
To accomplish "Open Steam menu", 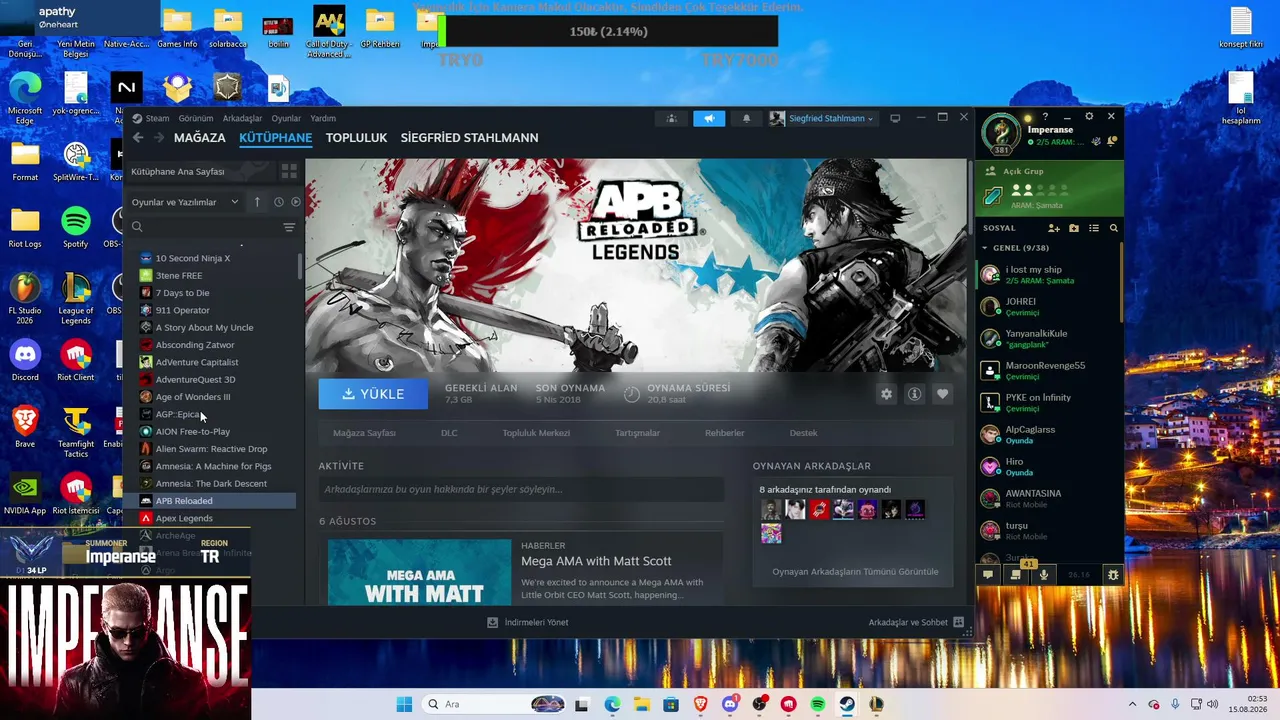I will click(158, 118).
